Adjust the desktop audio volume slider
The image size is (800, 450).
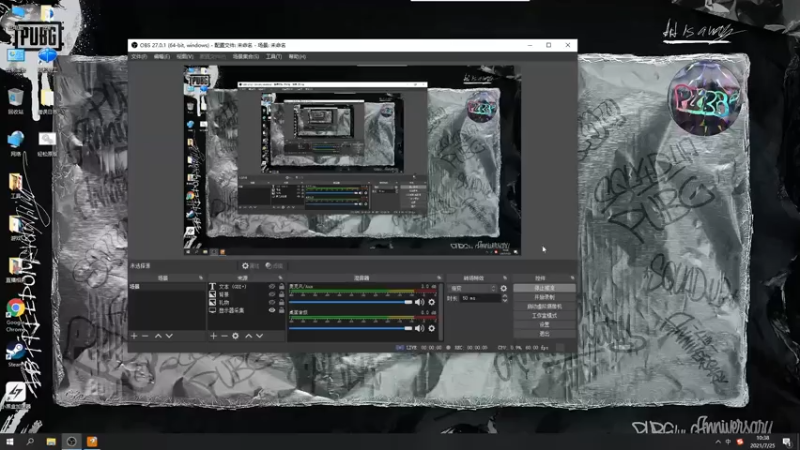coord(351,328)
